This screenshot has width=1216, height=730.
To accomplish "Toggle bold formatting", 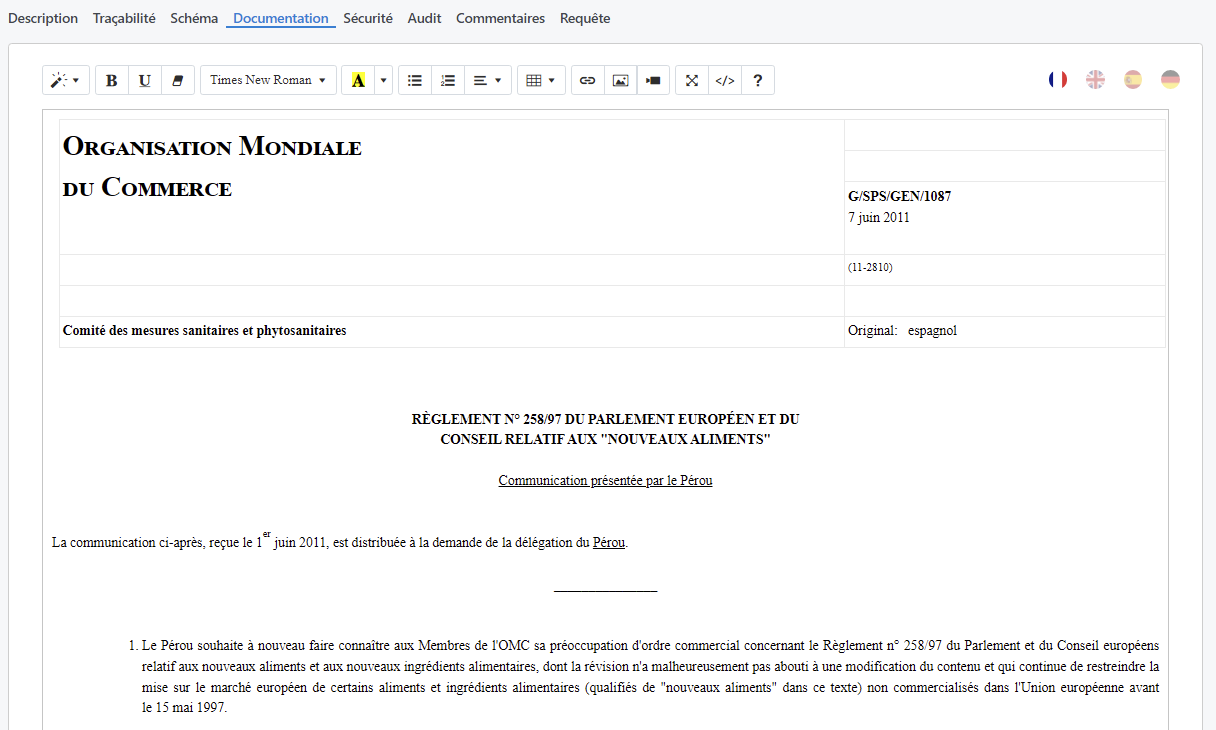I will [x=112, y=80].
